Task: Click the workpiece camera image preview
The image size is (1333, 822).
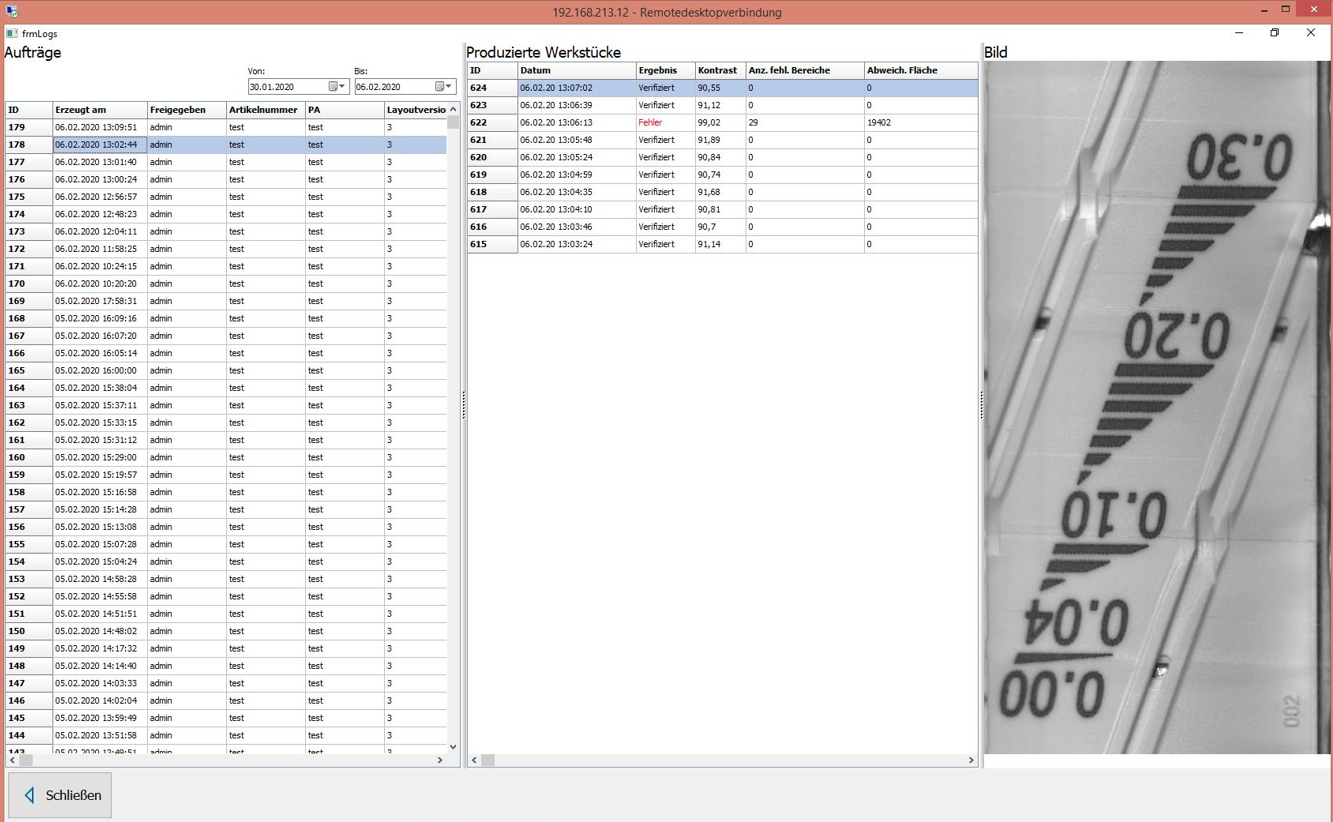Action: click(x=1157, y=406)
